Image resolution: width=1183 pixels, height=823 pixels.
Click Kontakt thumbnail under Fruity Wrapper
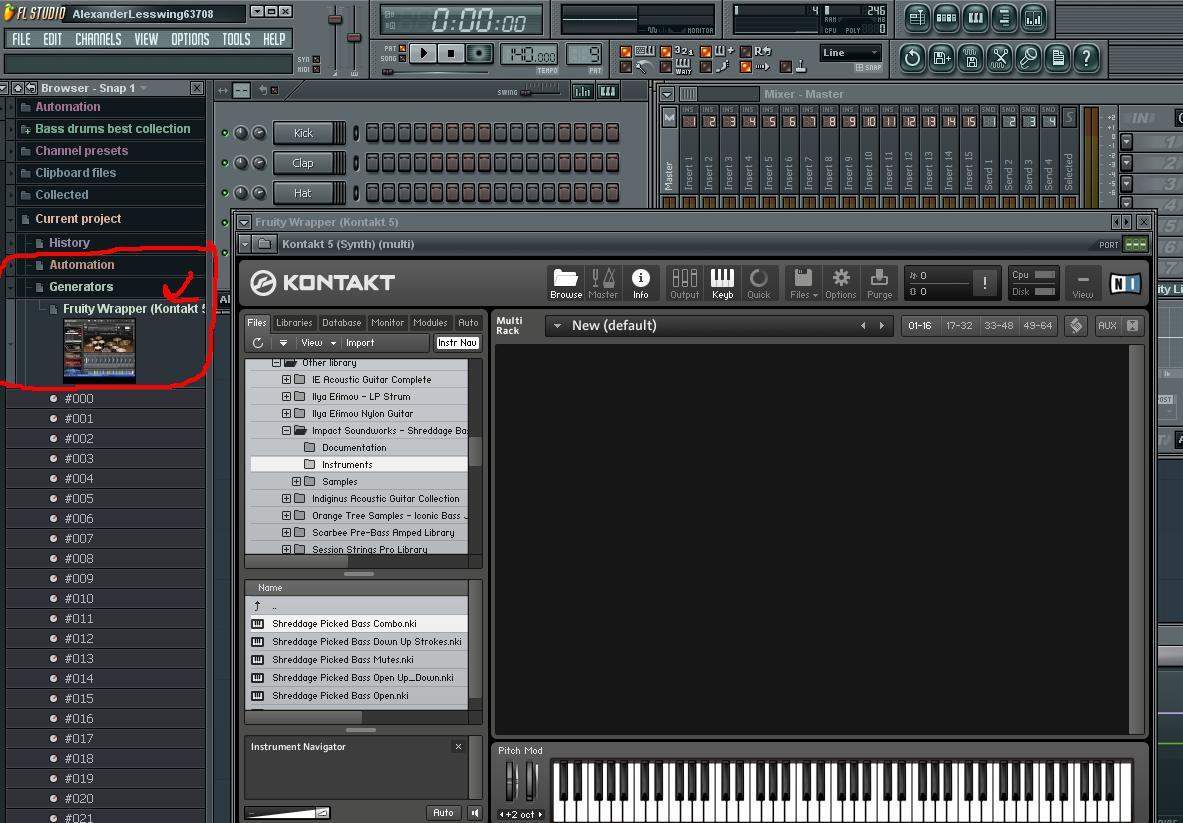pyautogui.click(x=100, y=349)
